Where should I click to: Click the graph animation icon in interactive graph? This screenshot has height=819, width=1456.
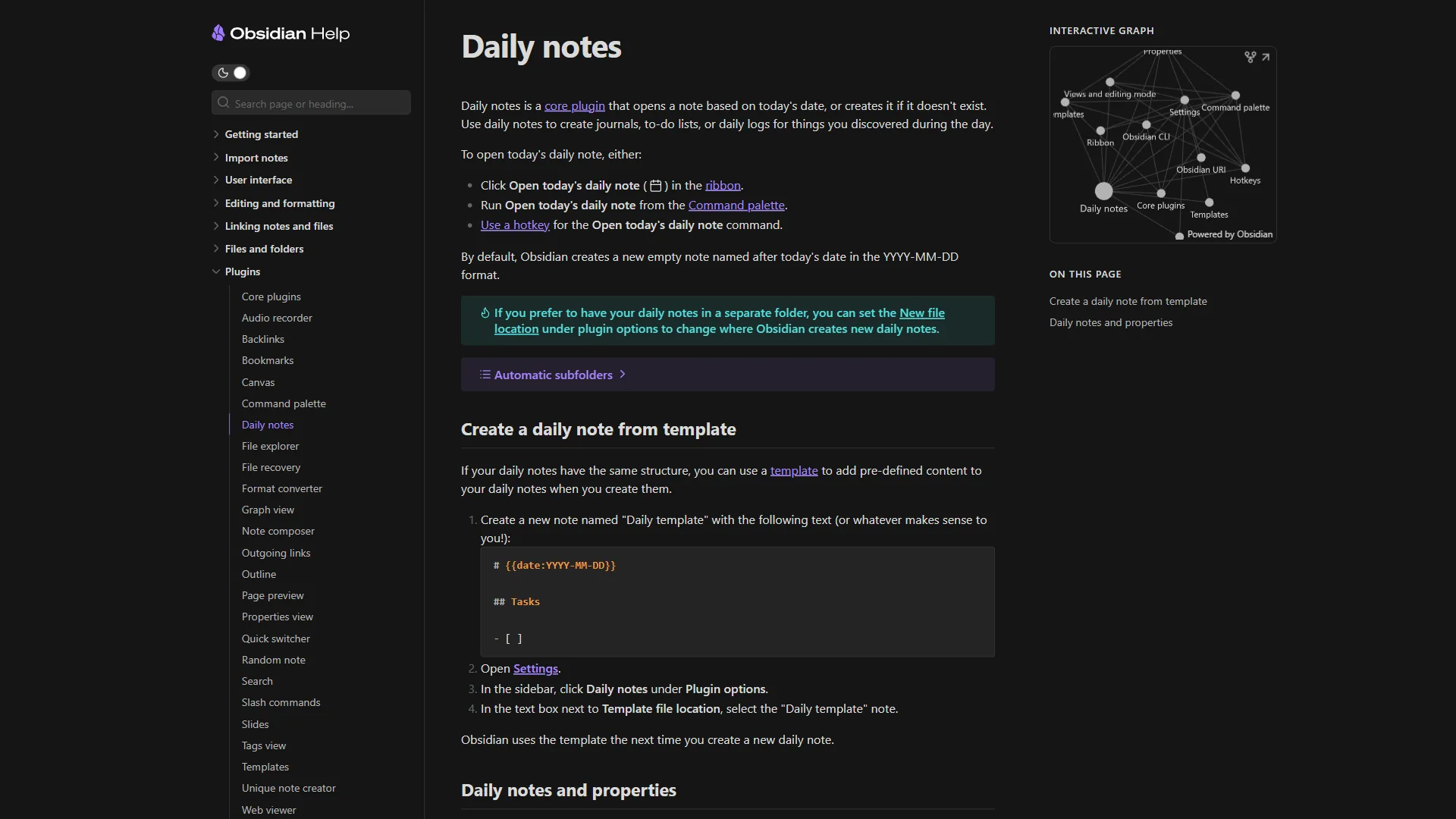(1250, 57)
